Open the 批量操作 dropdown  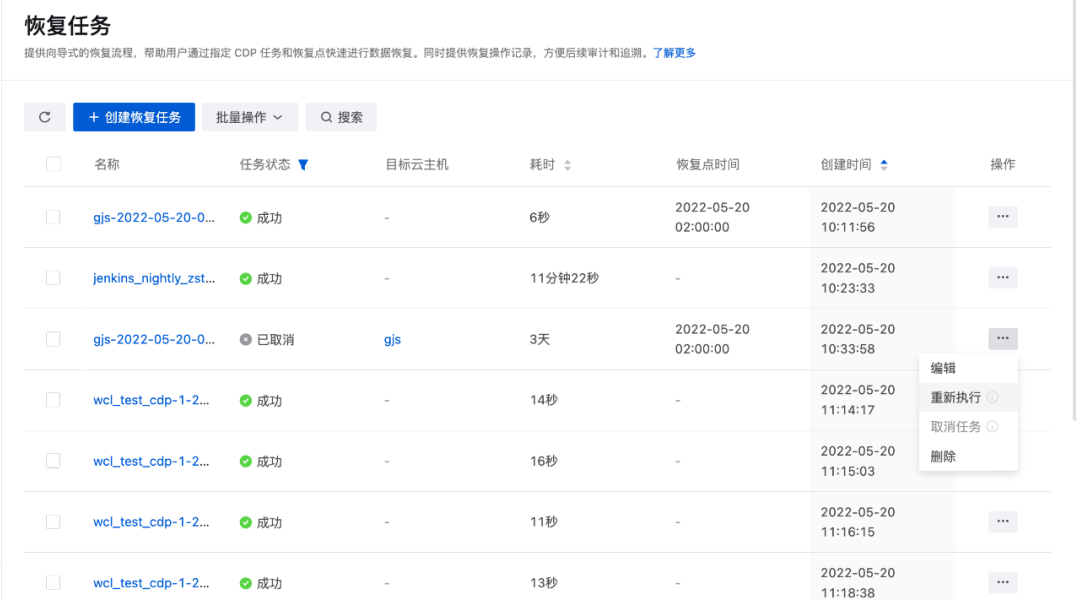click(x=250, y=117)
